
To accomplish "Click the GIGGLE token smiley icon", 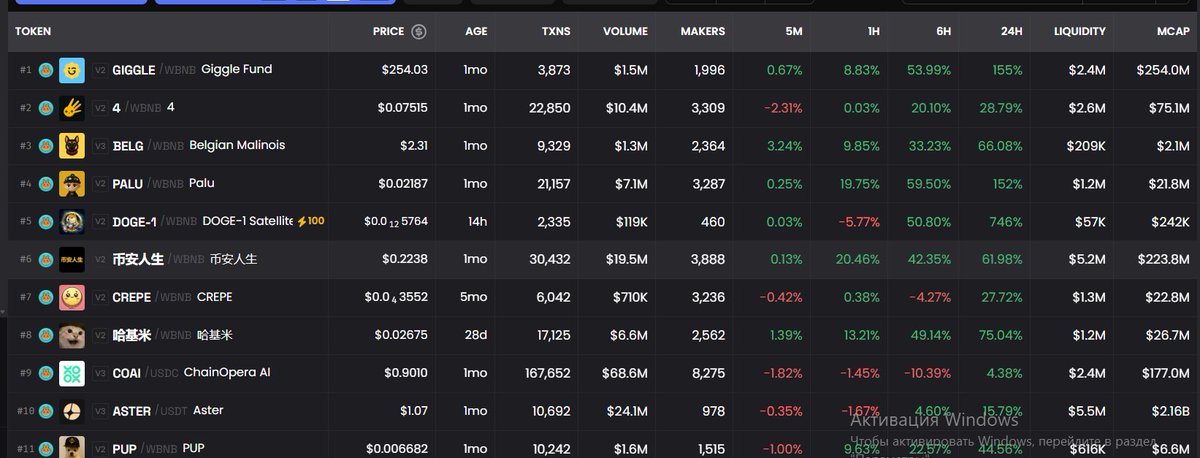I will click(72, 70).
